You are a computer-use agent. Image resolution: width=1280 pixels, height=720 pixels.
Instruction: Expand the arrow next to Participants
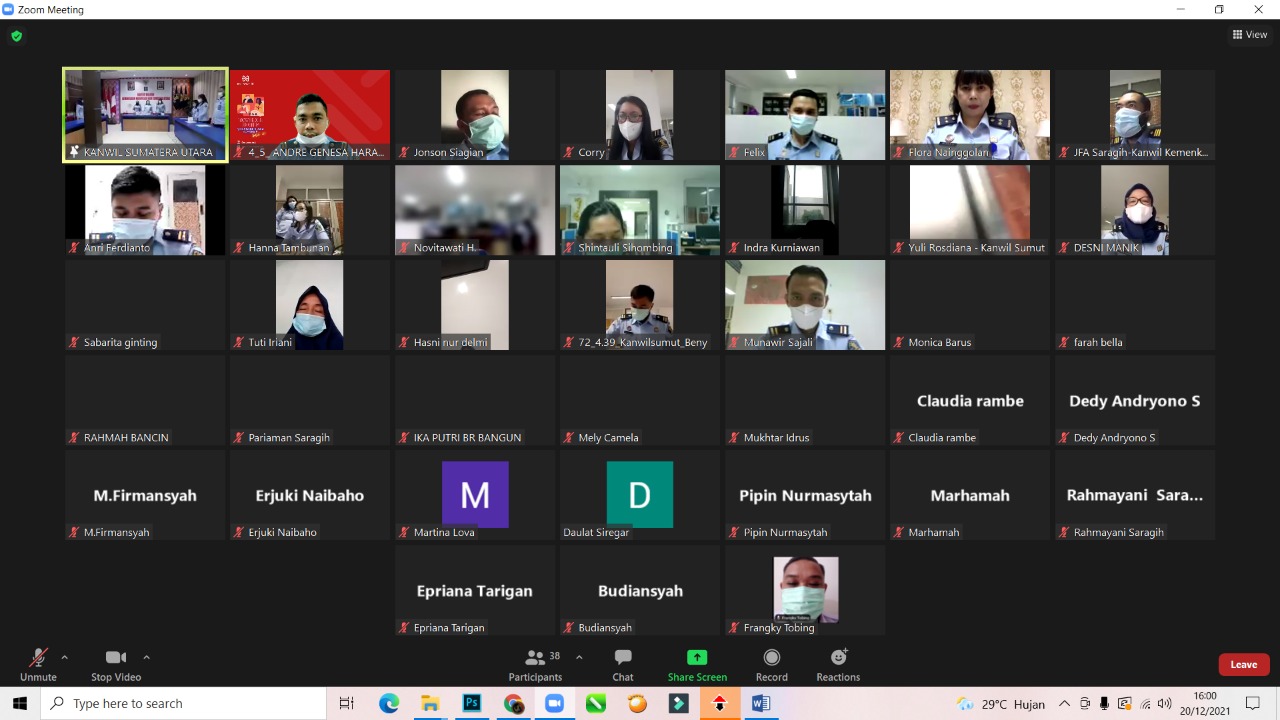(579, 657)
